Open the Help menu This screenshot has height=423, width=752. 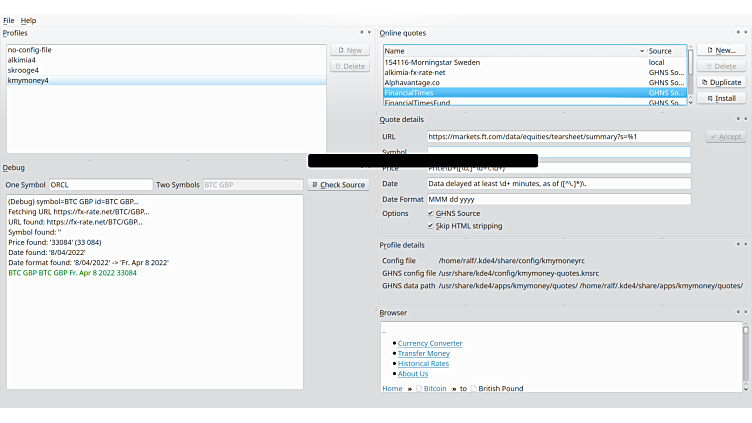click(x=28, y=20)
